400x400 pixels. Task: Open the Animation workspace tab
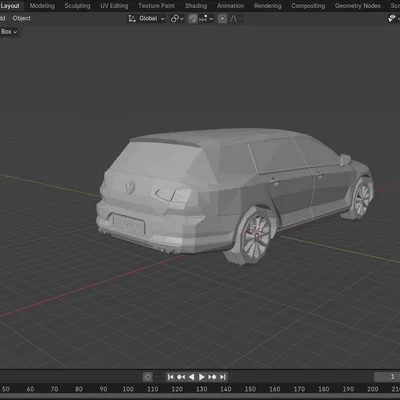[230, 6]
